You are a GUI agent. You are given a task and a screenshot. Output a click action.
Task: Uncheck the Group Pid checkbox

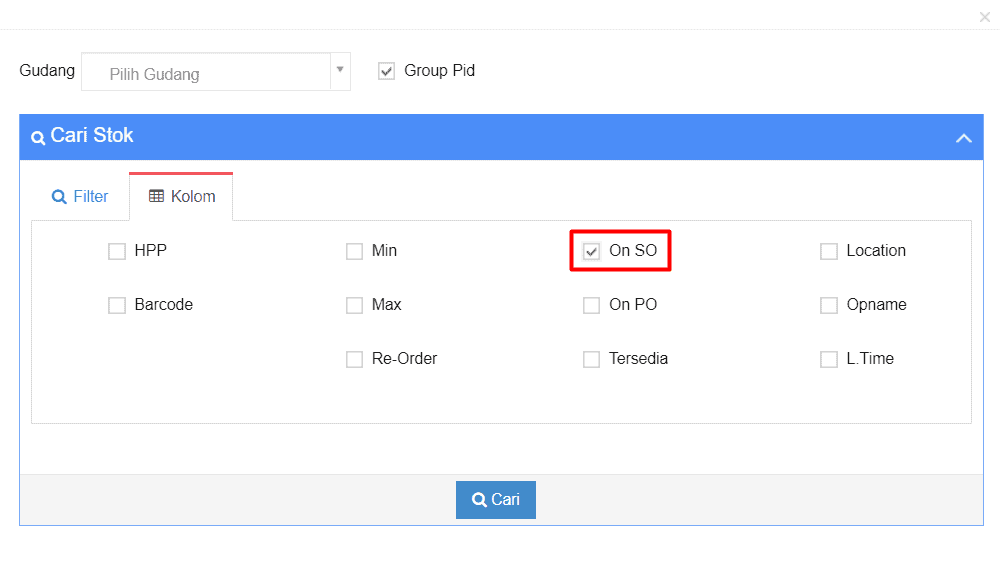click(x=387, y=71)
